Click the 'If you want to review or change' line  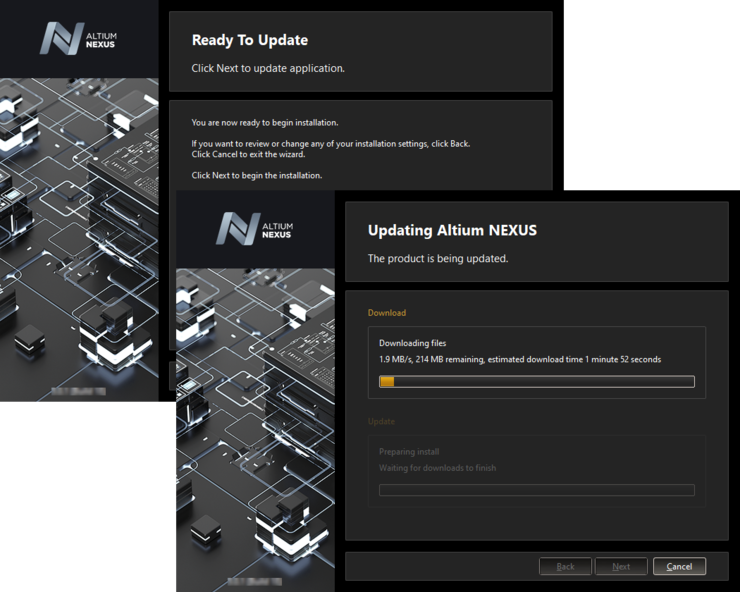click(331, 144)
